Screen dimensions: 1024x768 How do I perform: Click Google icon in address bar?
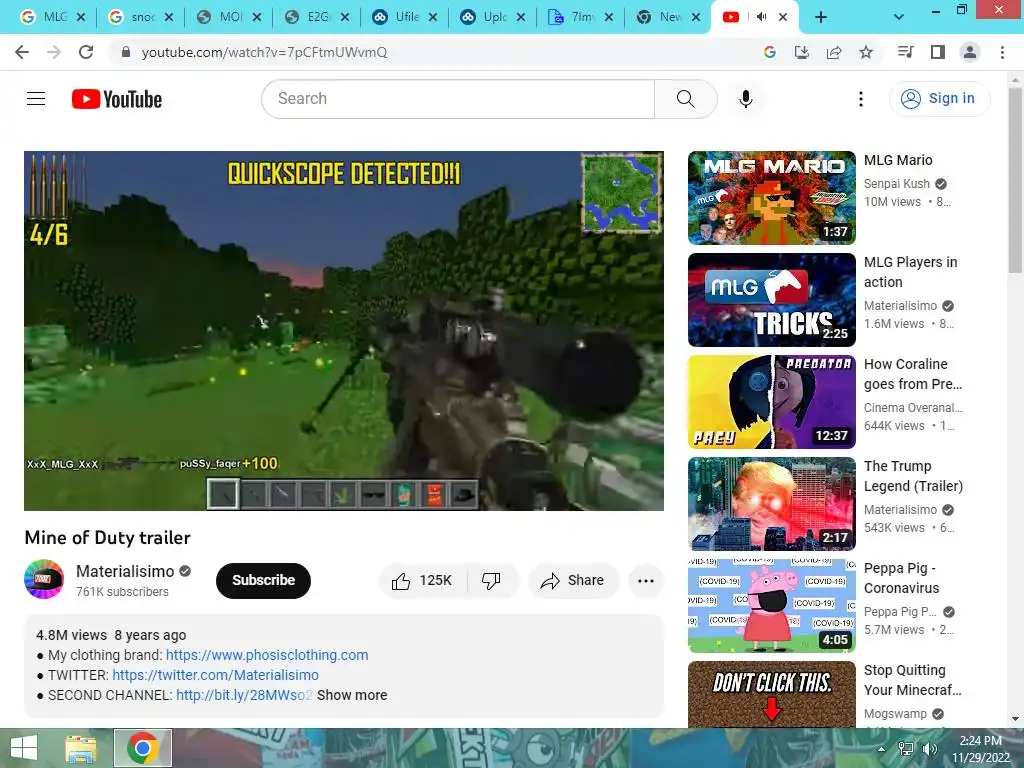point(769,52)
